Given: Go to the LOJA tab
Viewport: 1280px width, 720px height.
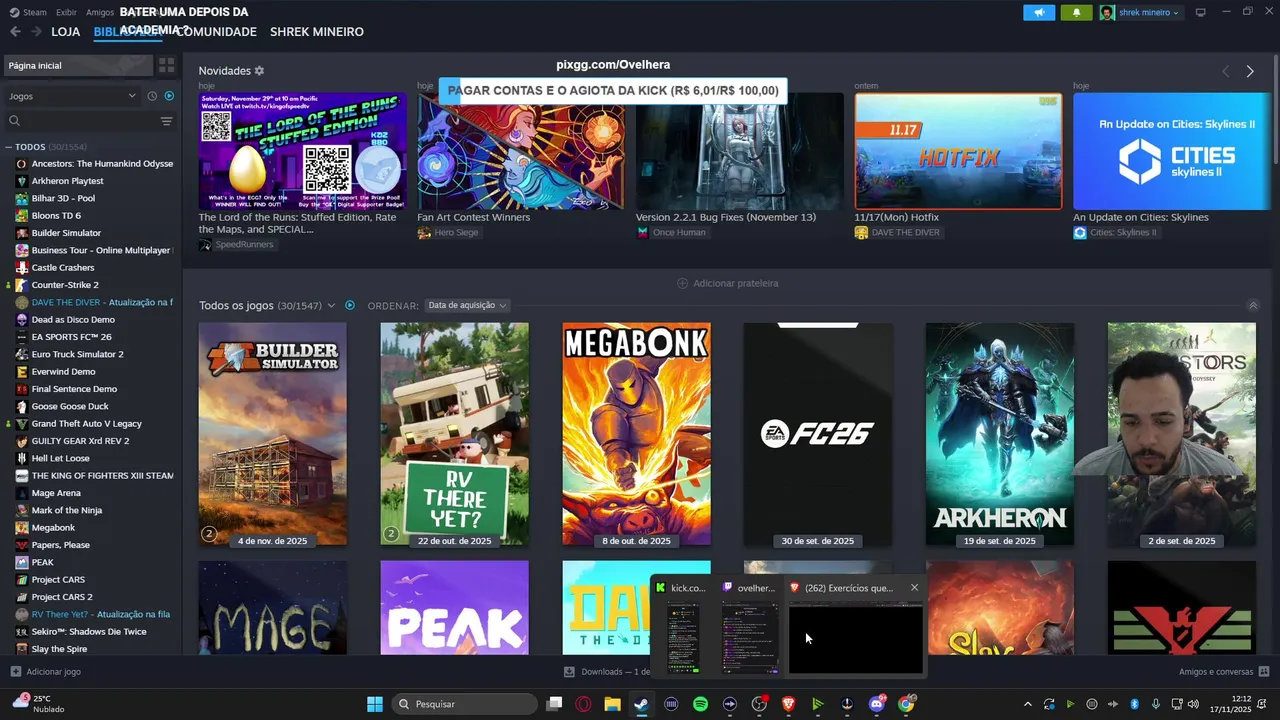Looking at the screenshot, I should (65, 32).
